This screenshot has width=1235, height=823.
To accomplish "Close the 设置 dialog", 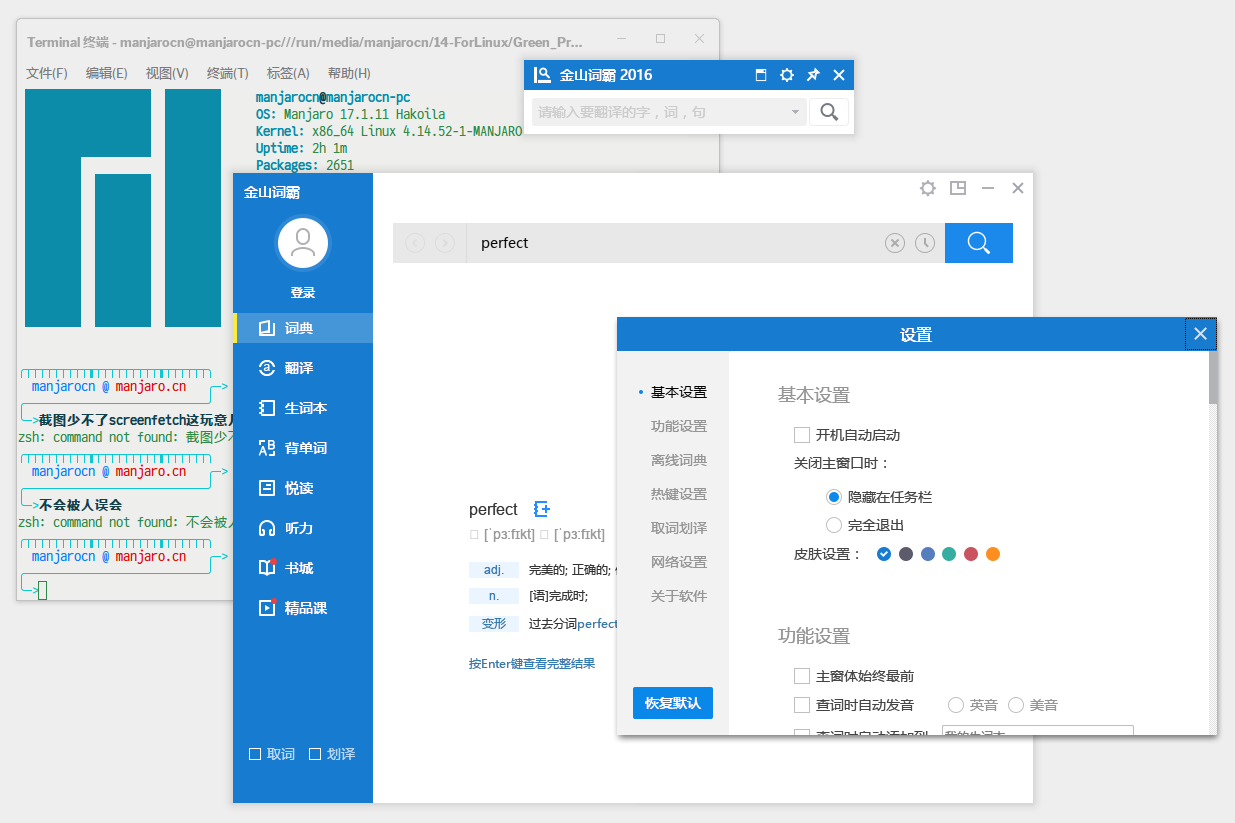I will pyautogui.click(x=1201, y=334).
